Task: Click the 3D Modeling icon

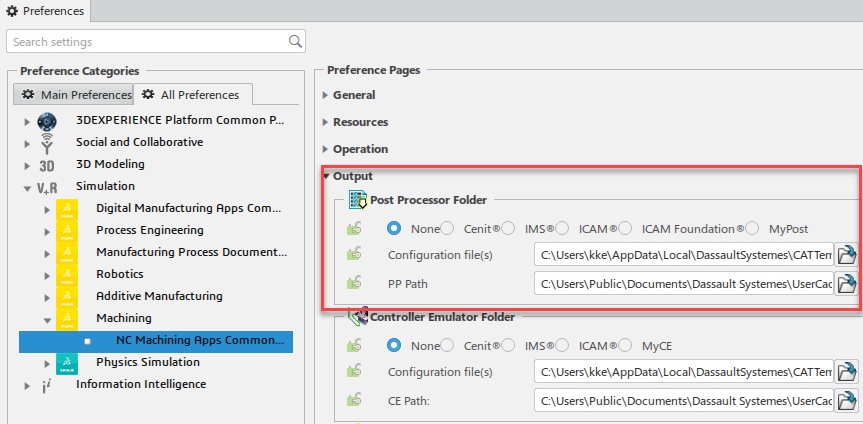Action: pyautogui.click(x=47, y=166)
